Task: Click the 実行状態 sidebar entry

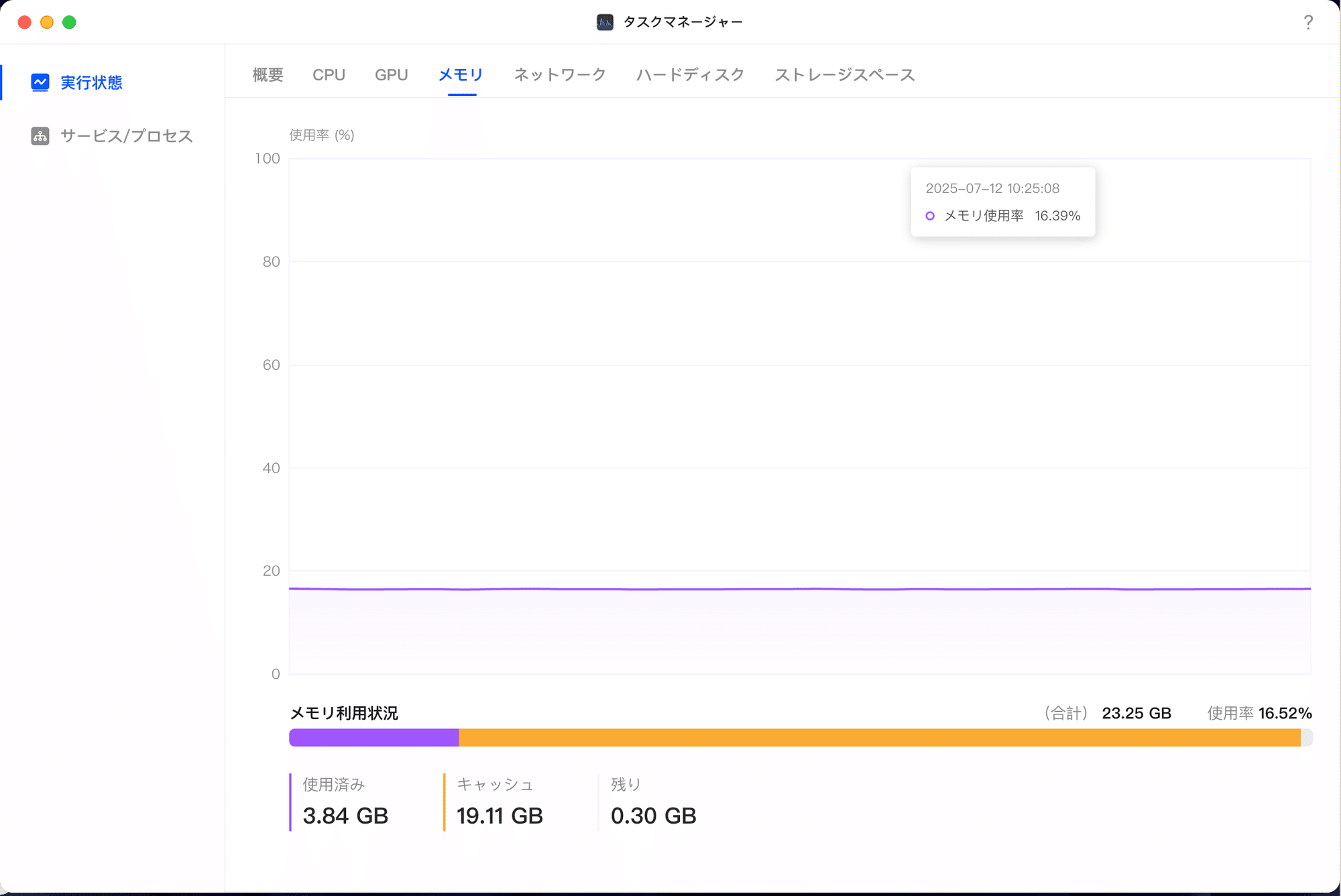Action: [x=91, y=82]
